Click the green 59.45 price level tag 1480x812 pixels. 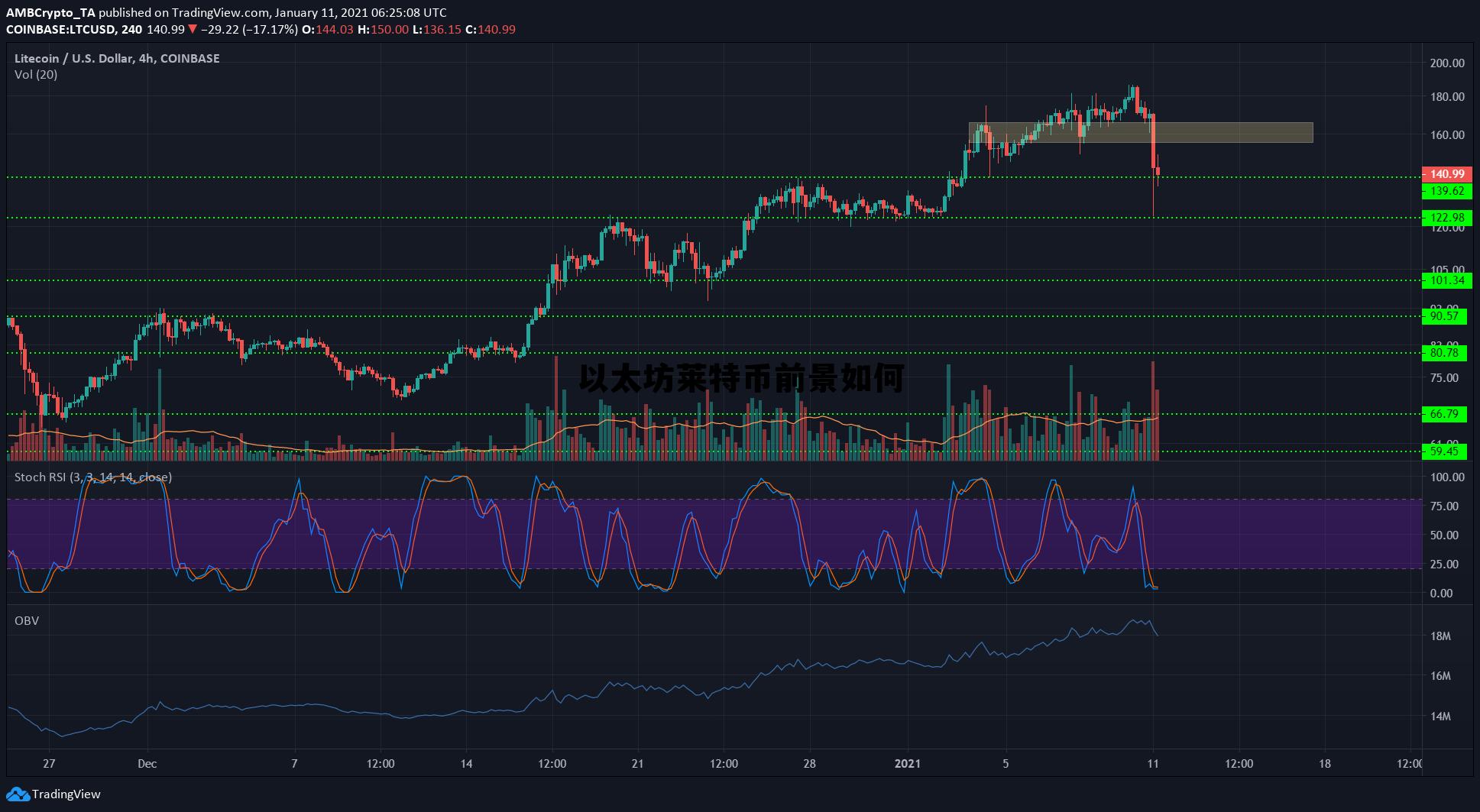coord(1446,451)
